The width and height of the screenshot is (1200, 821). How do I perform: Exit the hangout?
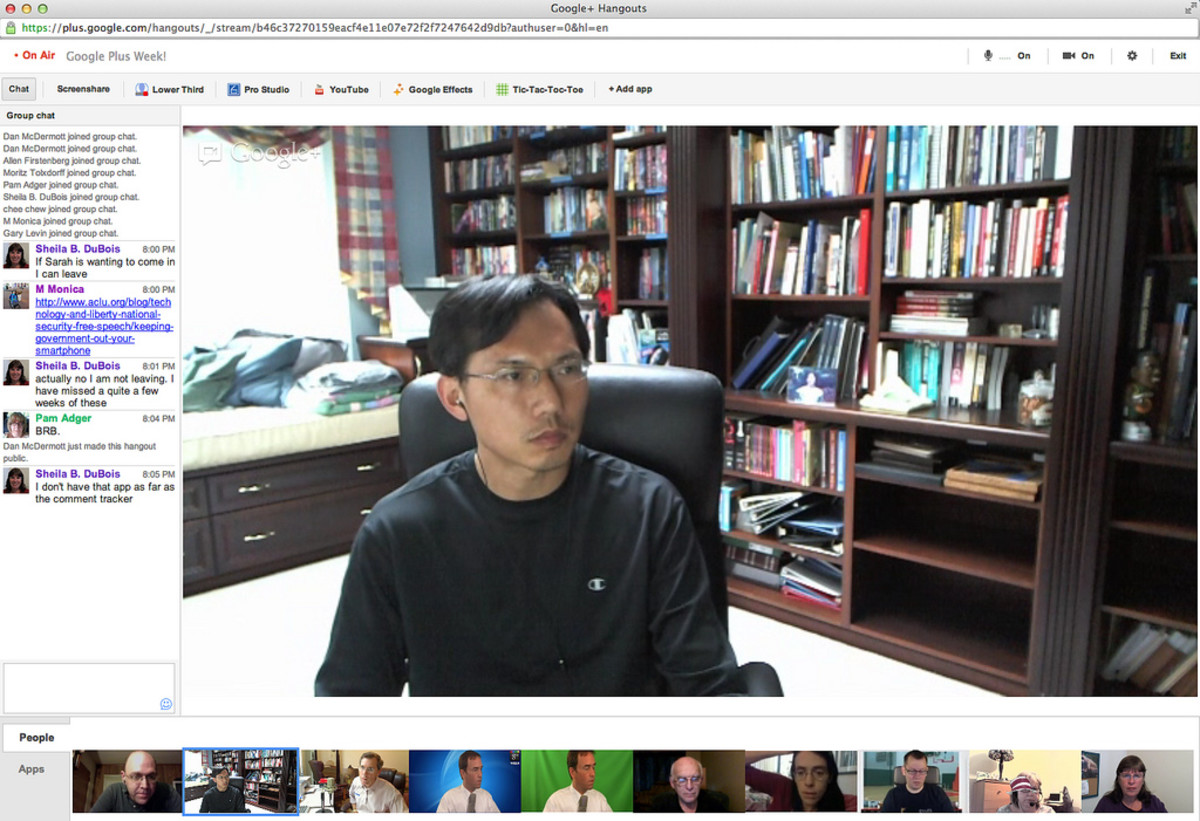[1178, 56]
